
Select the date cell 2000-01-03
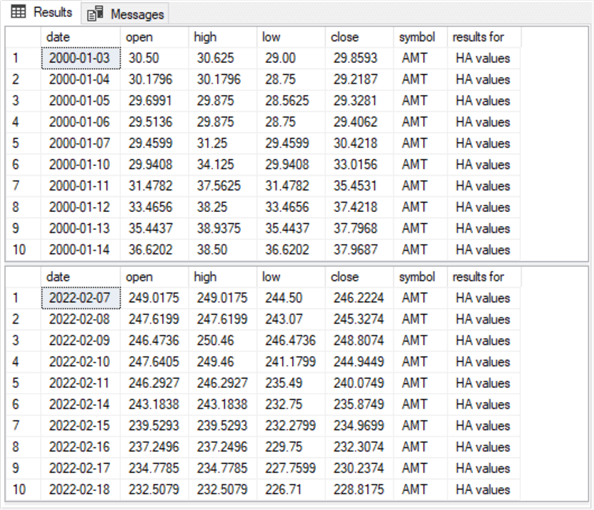click(81, 58)
